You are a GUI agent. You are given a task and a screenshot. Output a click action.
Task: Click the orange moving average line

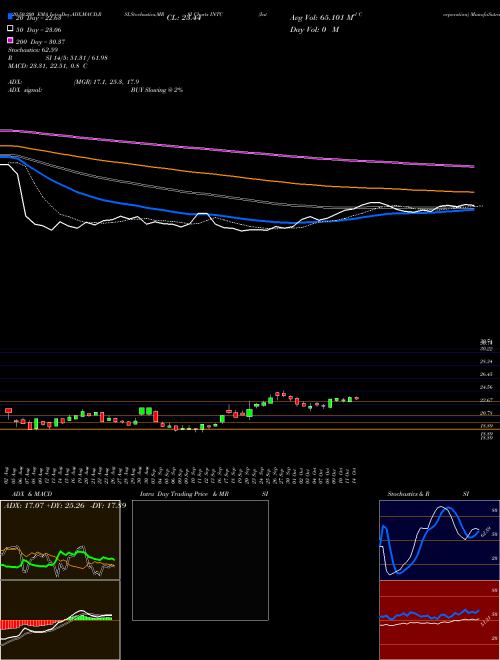[237, 175]
